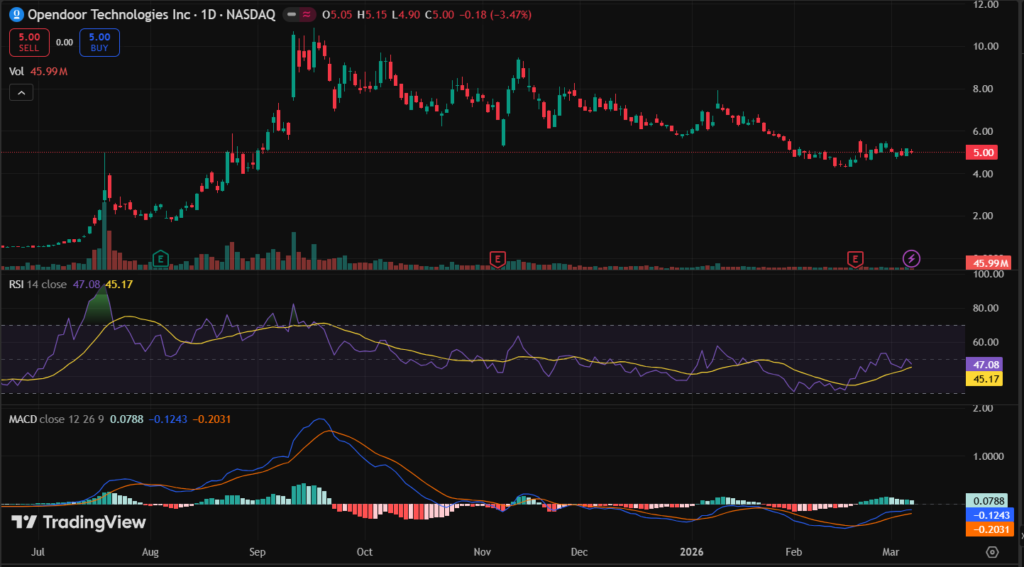Click the Sep label on time axis
Image resolution: width=1024 pixels, height=567 pixels.
tap(257, 551)
